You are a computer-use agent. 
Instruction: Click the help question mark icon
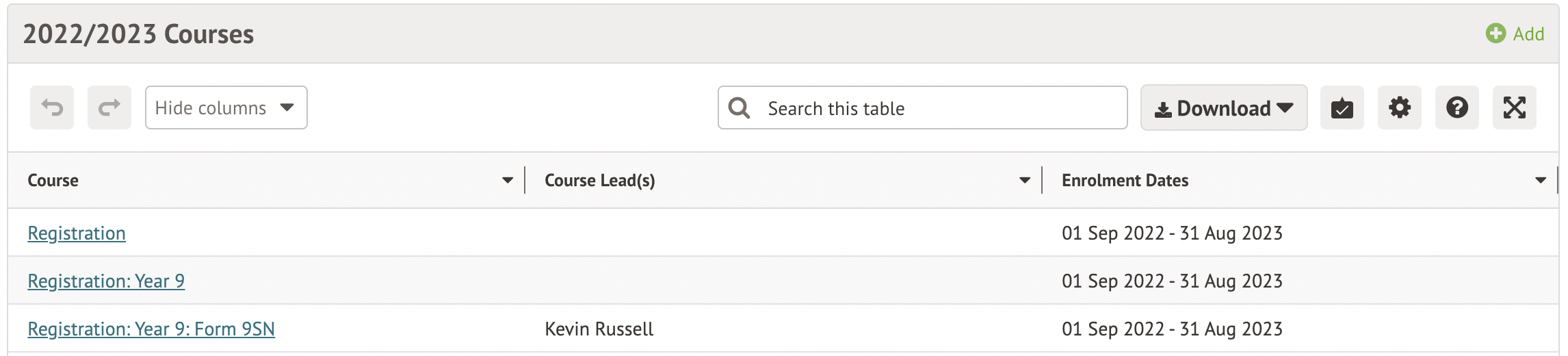(1457, 107)
